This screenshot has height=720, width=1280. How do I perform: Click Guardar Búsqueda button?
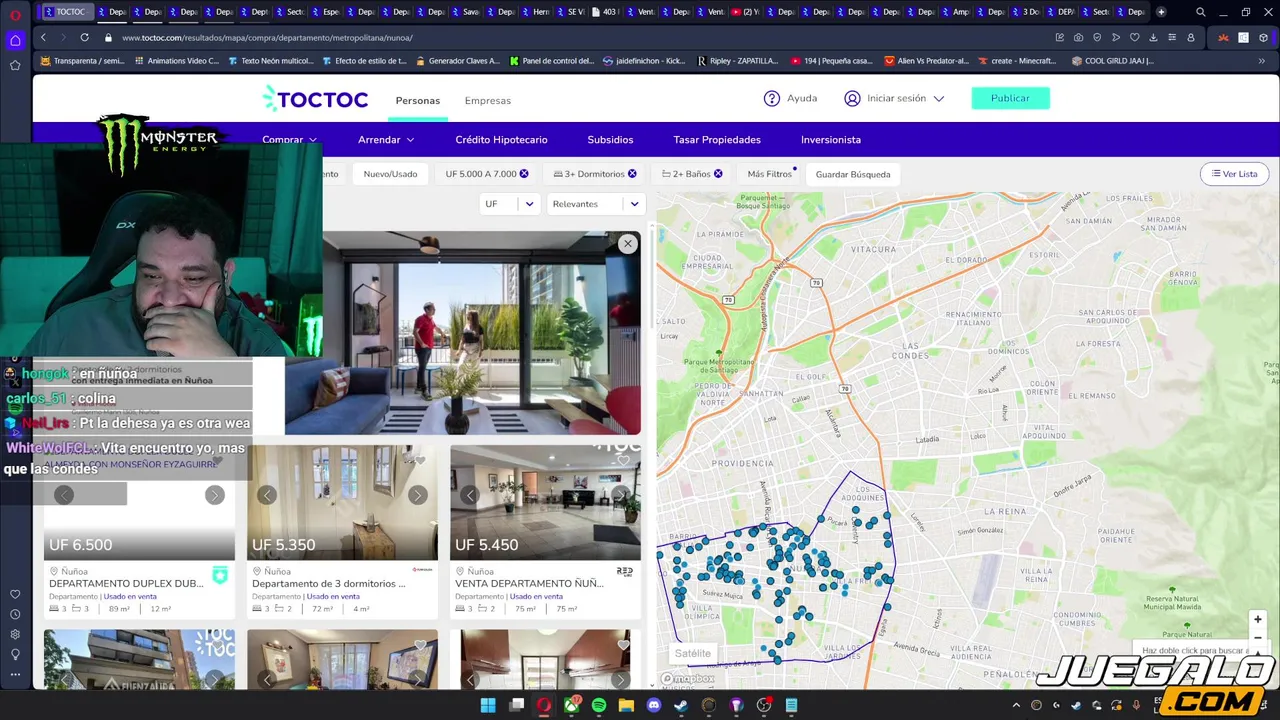[x=853, y=174]
